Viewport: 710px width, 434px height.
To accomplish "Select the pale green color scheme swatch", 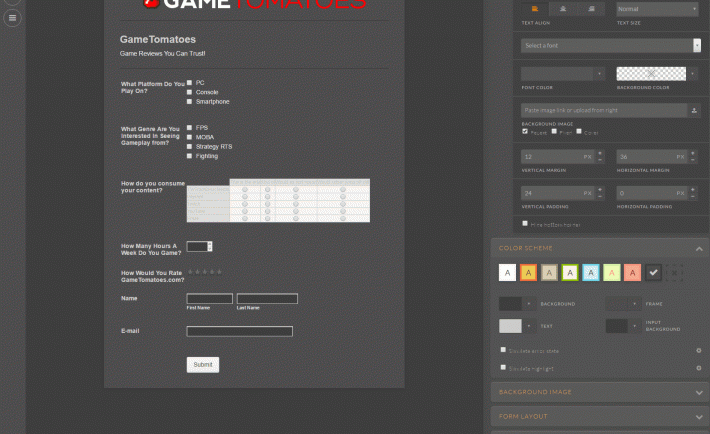I will 611,273.
